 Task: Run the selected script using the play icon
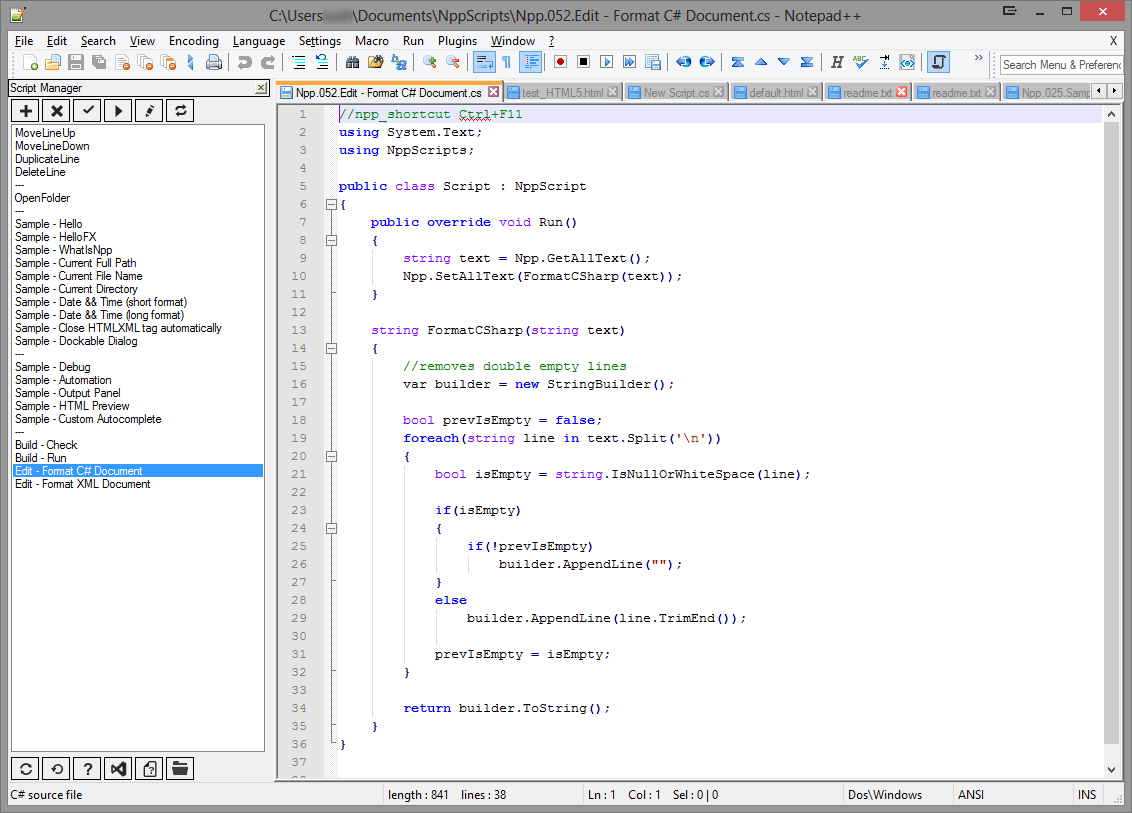[118, 110]
